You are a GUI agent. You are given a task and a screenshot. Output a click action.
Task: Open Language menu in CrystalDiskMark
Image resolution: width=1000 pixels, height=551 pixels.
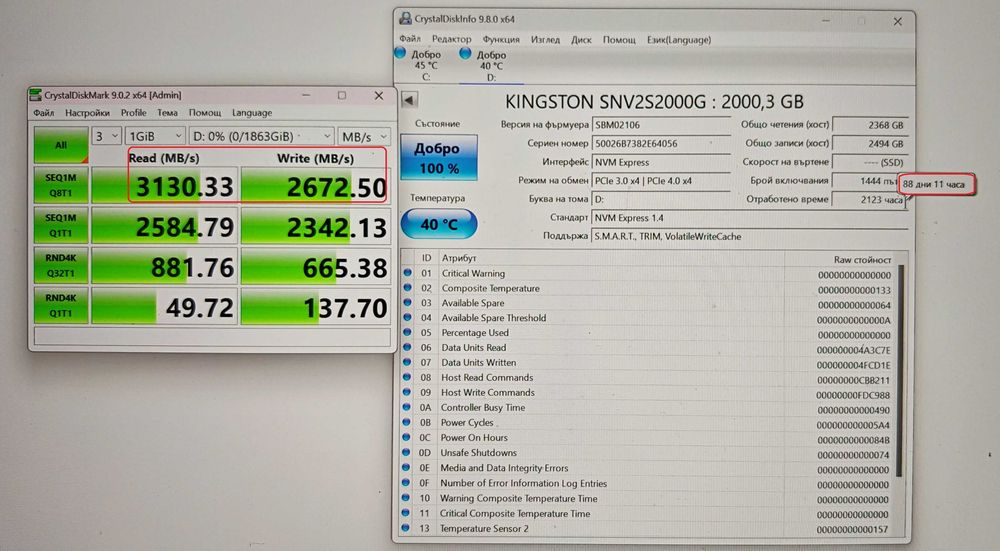tap(252, 113)
